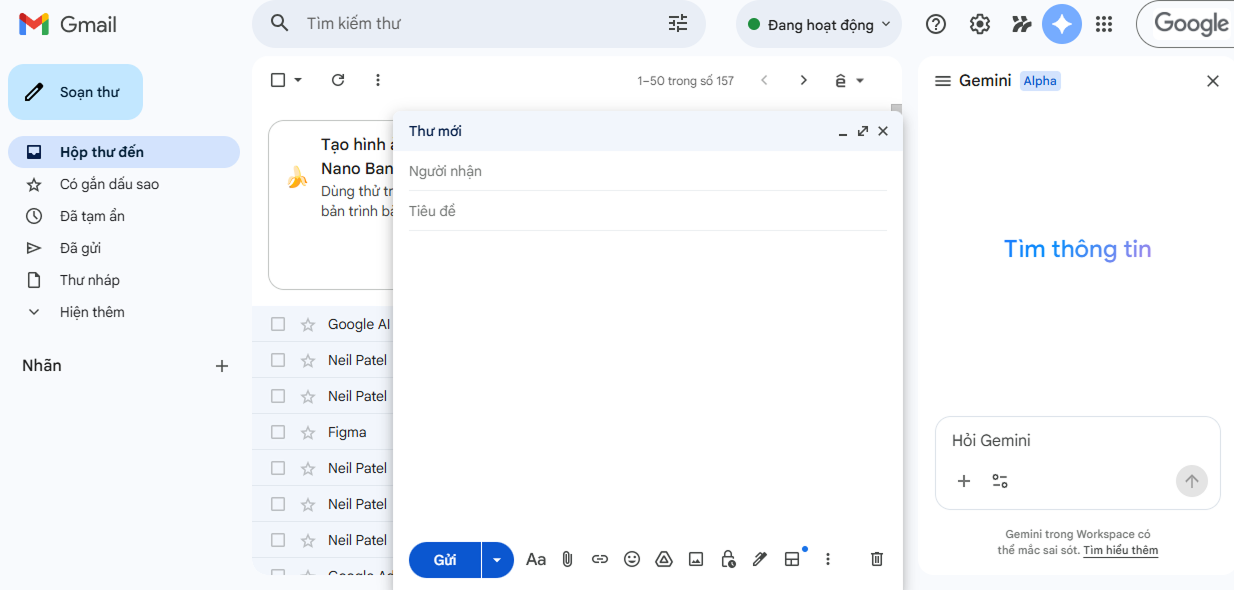Image resolution: width=1234 pixels, height=590 pixels.
Task: Star the Google AI email
Action: 308,324
